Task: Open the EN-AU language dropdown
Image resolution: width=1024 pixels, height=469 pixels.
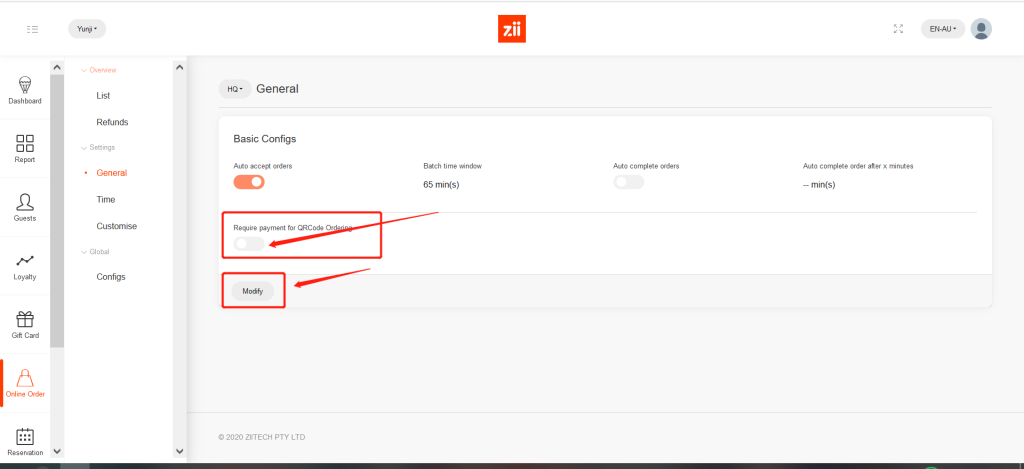Action: click(x=943, y=29)
